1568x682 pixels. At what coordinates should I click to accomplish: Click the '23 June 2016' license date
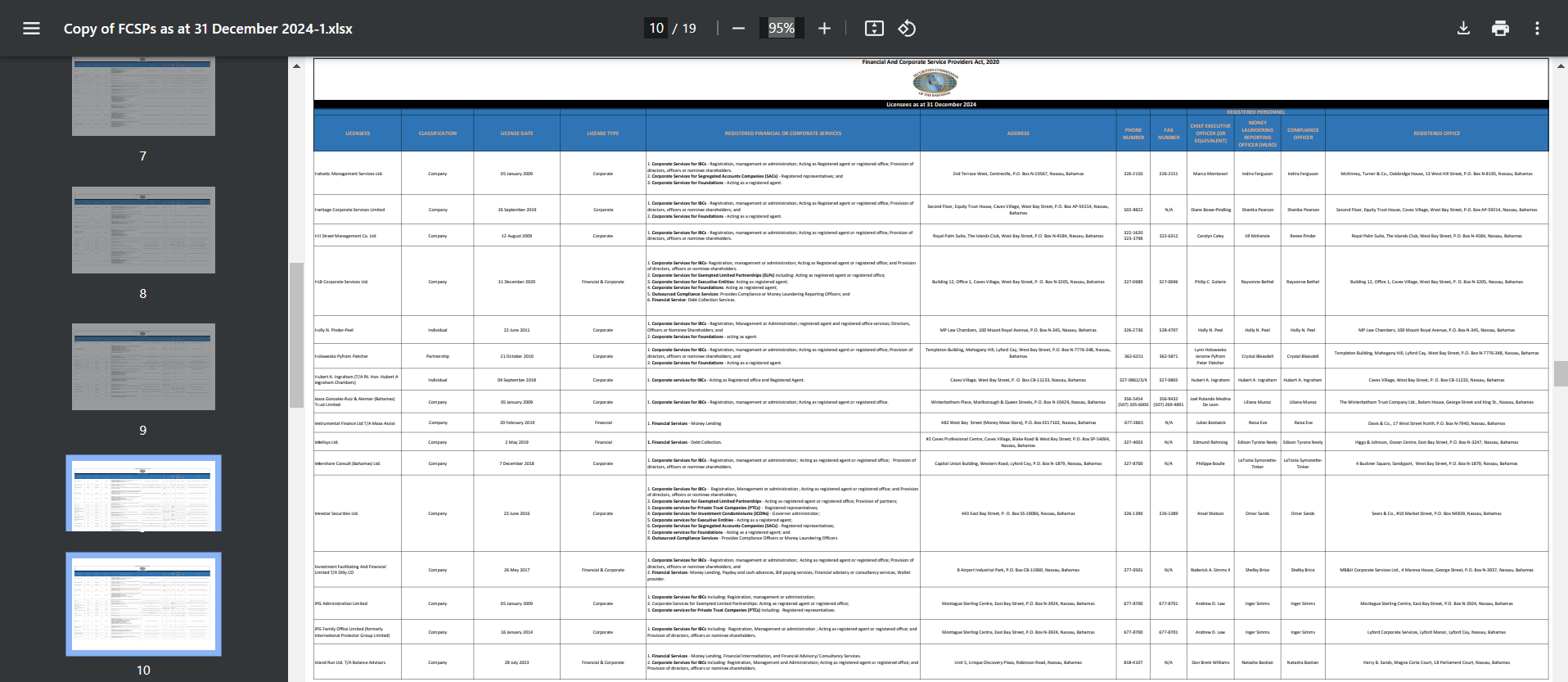(x=516, y=513)
